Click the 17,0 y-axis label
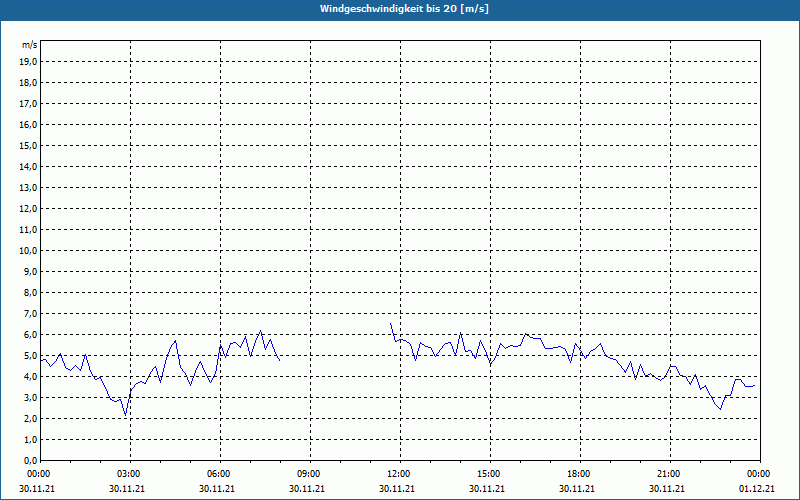 [29, 104]
